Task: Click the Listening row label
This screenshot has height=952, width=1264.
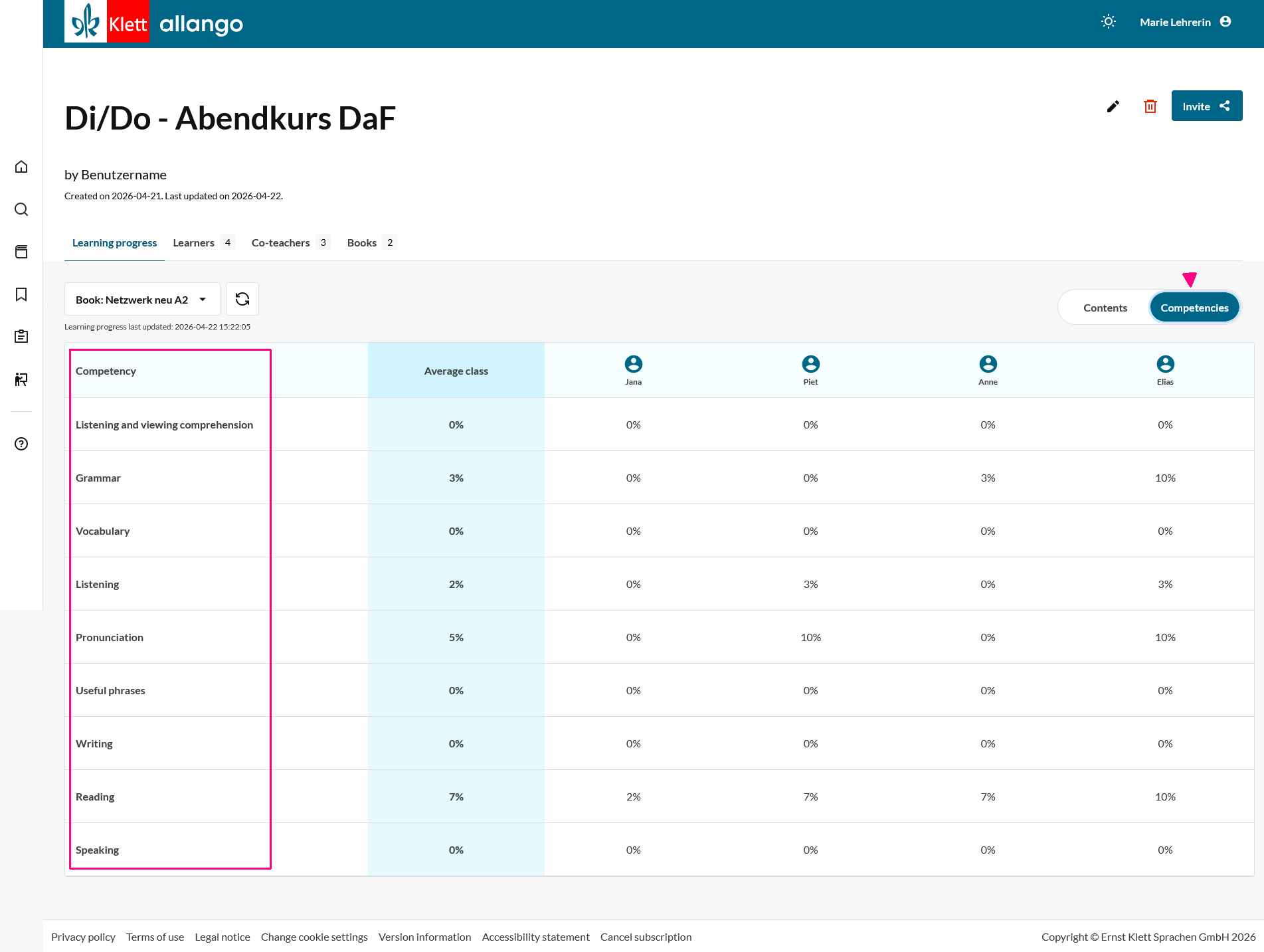Action: coord(97,584)
